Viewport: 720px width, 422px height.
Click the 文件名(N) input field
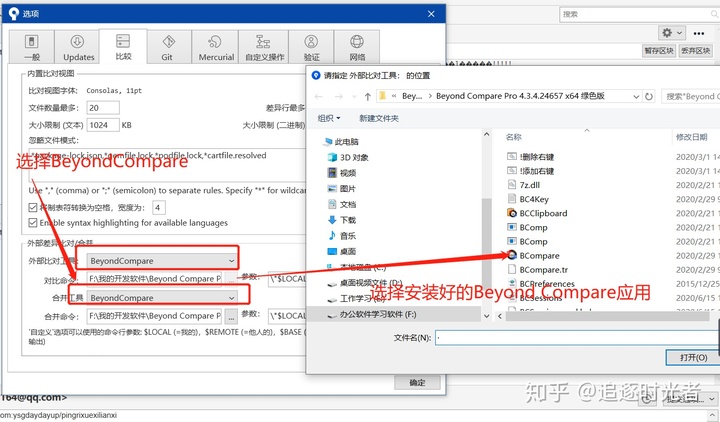[x=578, y=338]
